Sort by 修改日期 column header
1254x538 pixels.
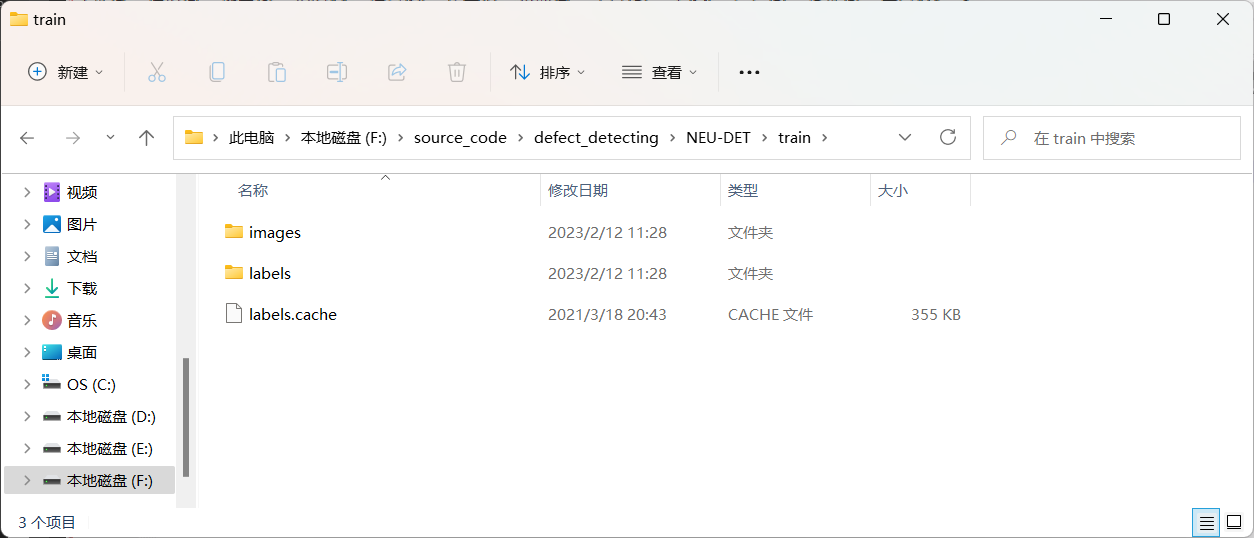pos(578,190)
